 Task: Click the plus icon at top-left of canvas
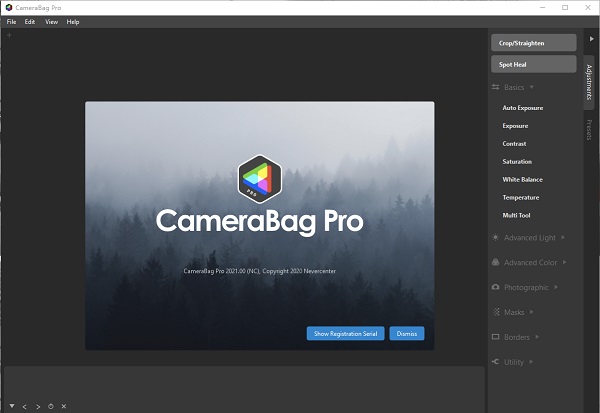[x=9, y=35]
